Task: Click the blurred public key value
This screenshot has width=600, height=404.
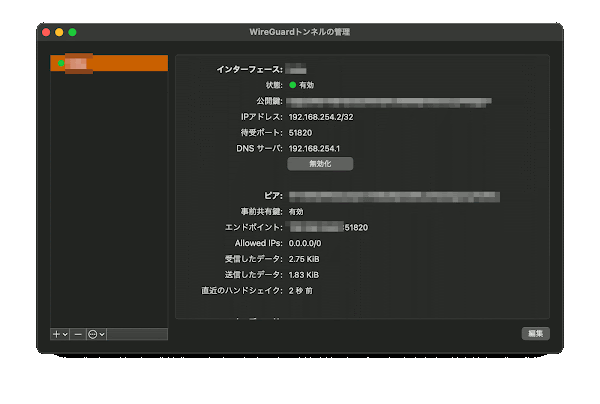Action: coord(389,102)
